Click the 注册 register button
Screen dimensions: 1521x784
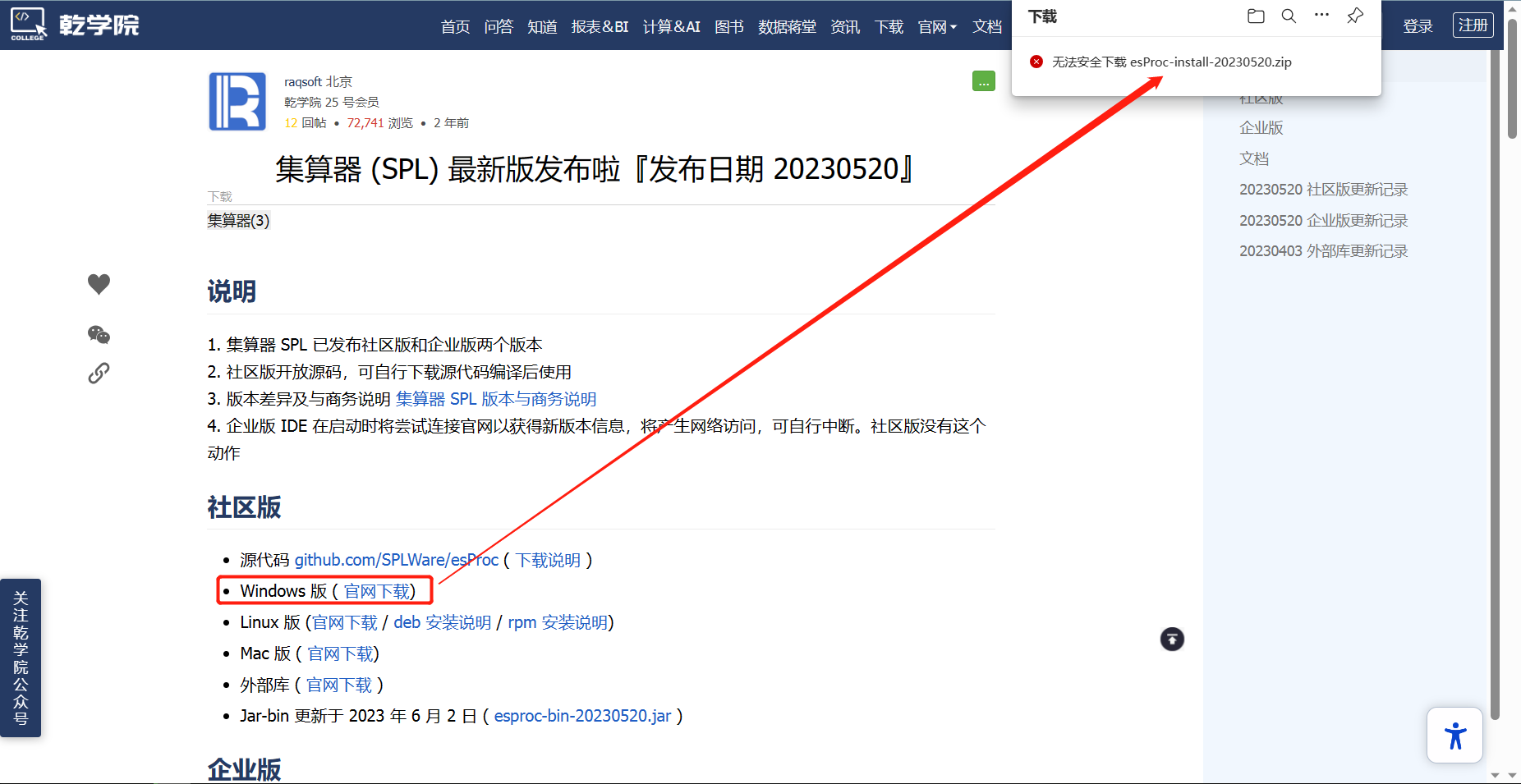coord(1473,25)
